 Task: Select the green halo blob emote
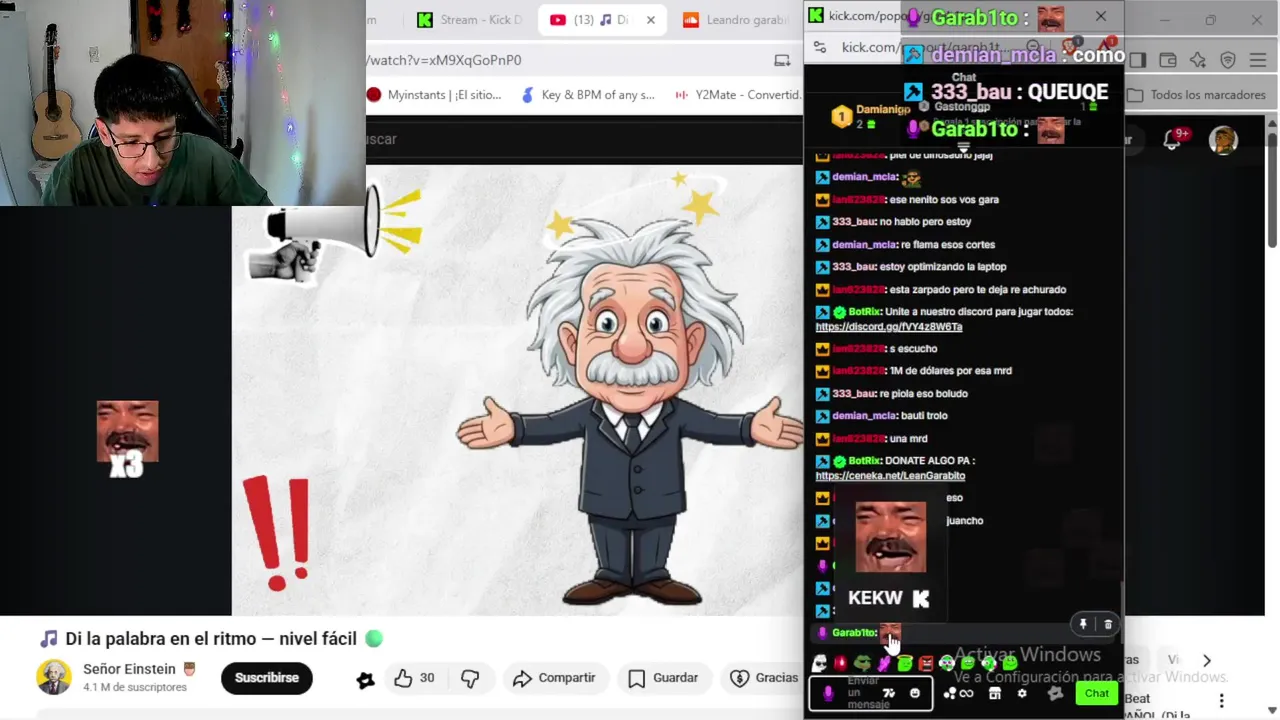[905, 663]
